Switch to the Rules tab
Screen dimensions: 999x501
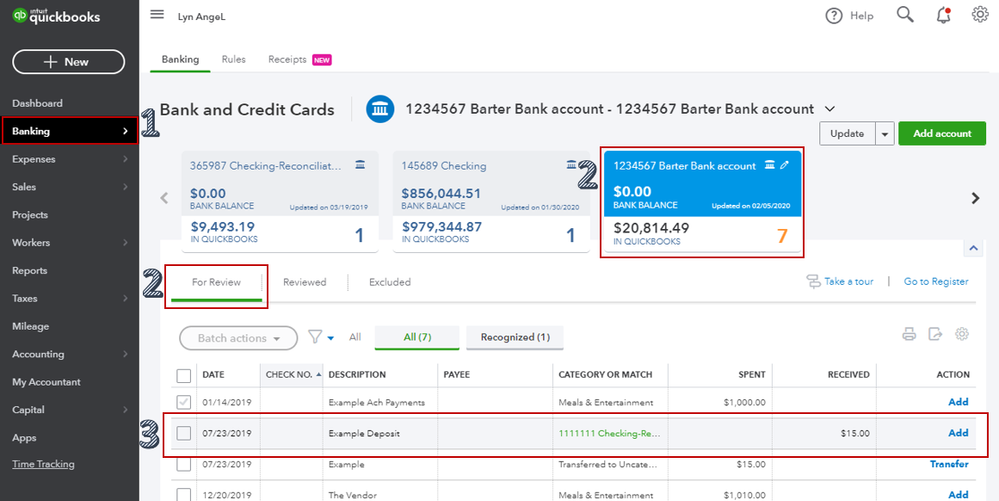[x=233, y=59]
